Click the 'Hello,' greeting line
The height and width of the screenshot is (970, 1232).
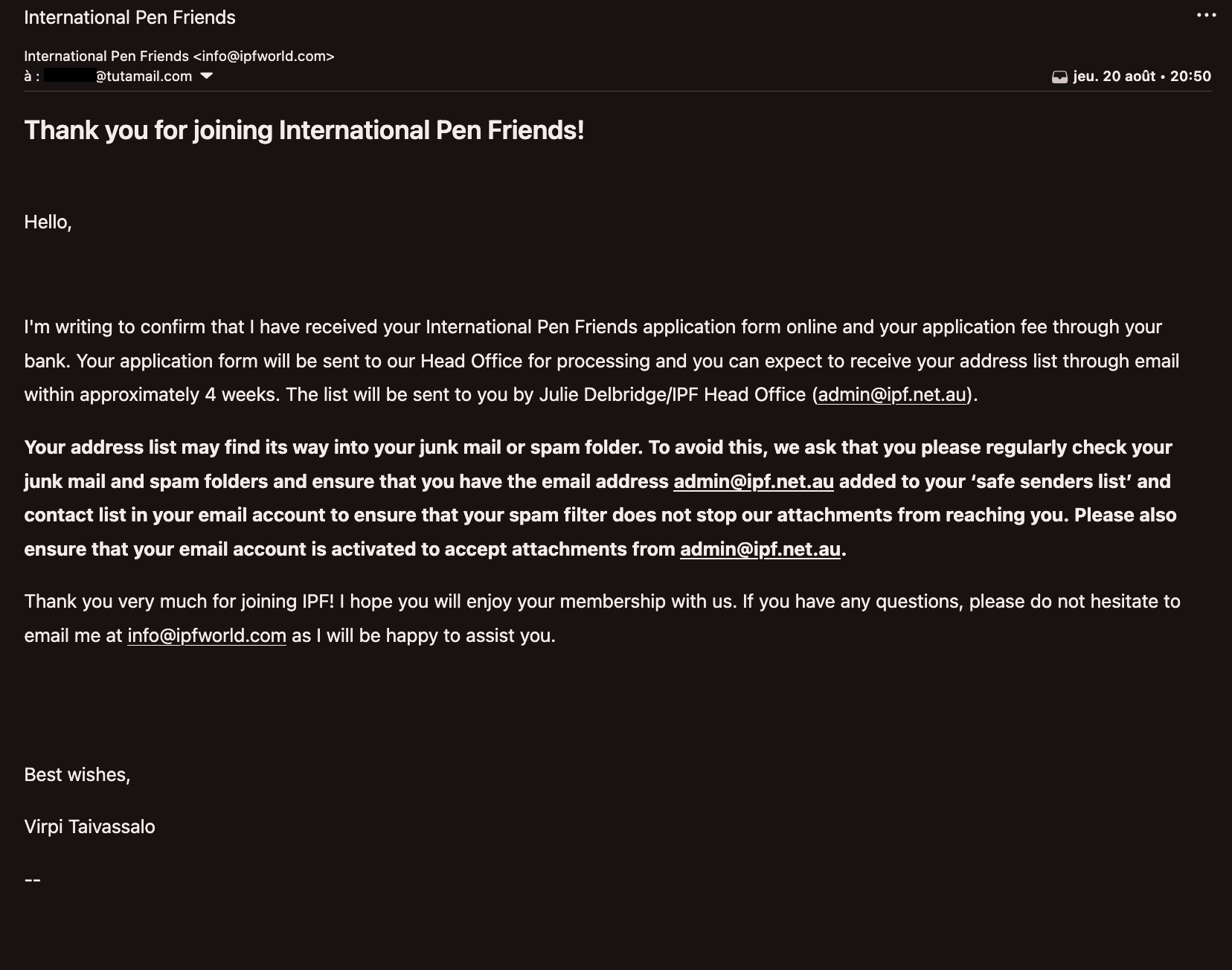[x=48, y=222]
